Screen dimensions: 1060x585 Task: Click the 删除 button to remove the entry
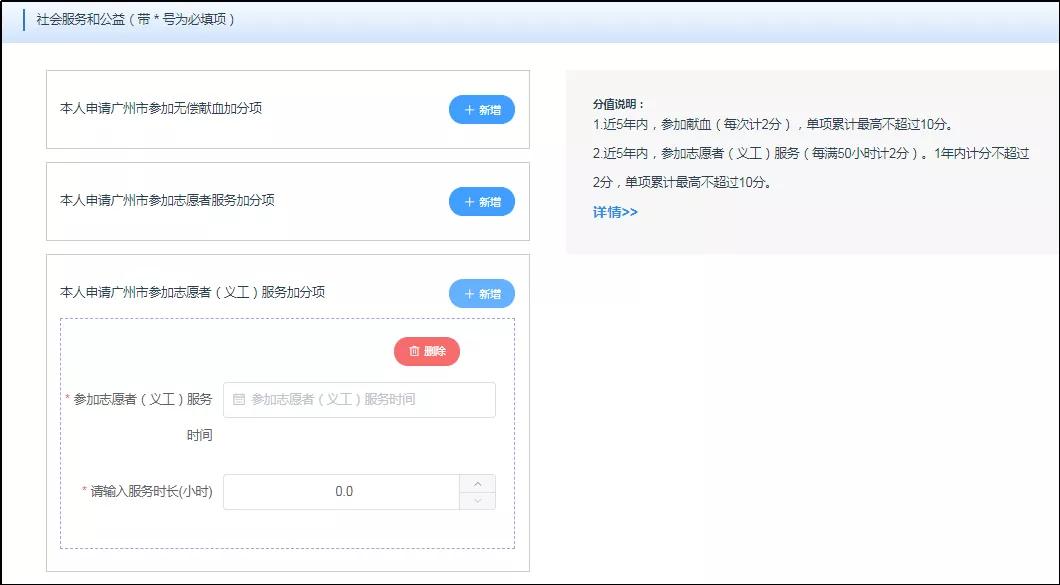[x=428, y=351]
